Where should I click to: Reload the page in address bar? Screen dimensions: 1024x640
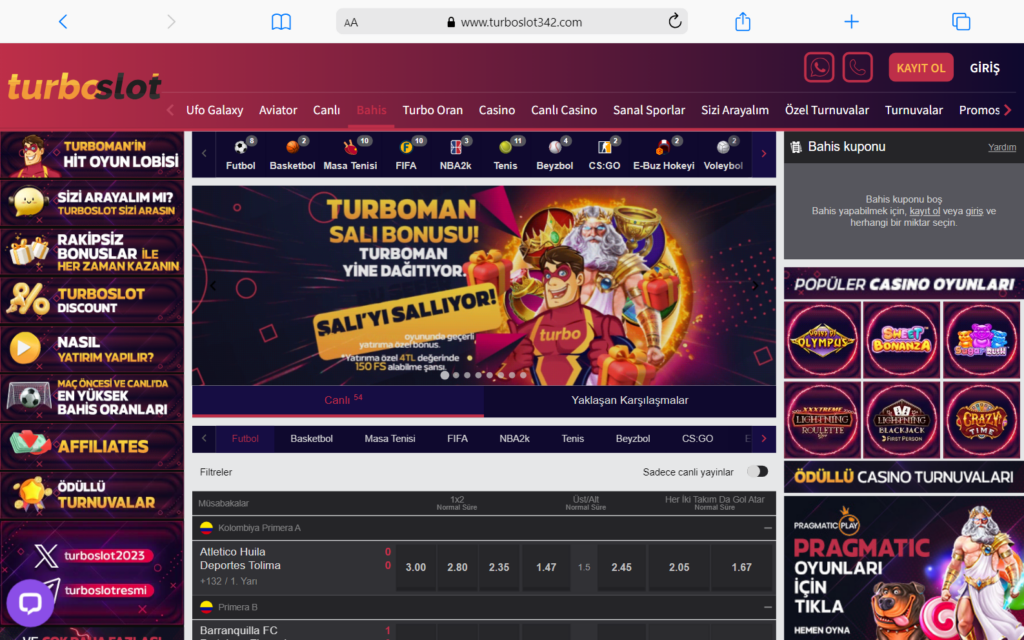(x=675, y=22)
